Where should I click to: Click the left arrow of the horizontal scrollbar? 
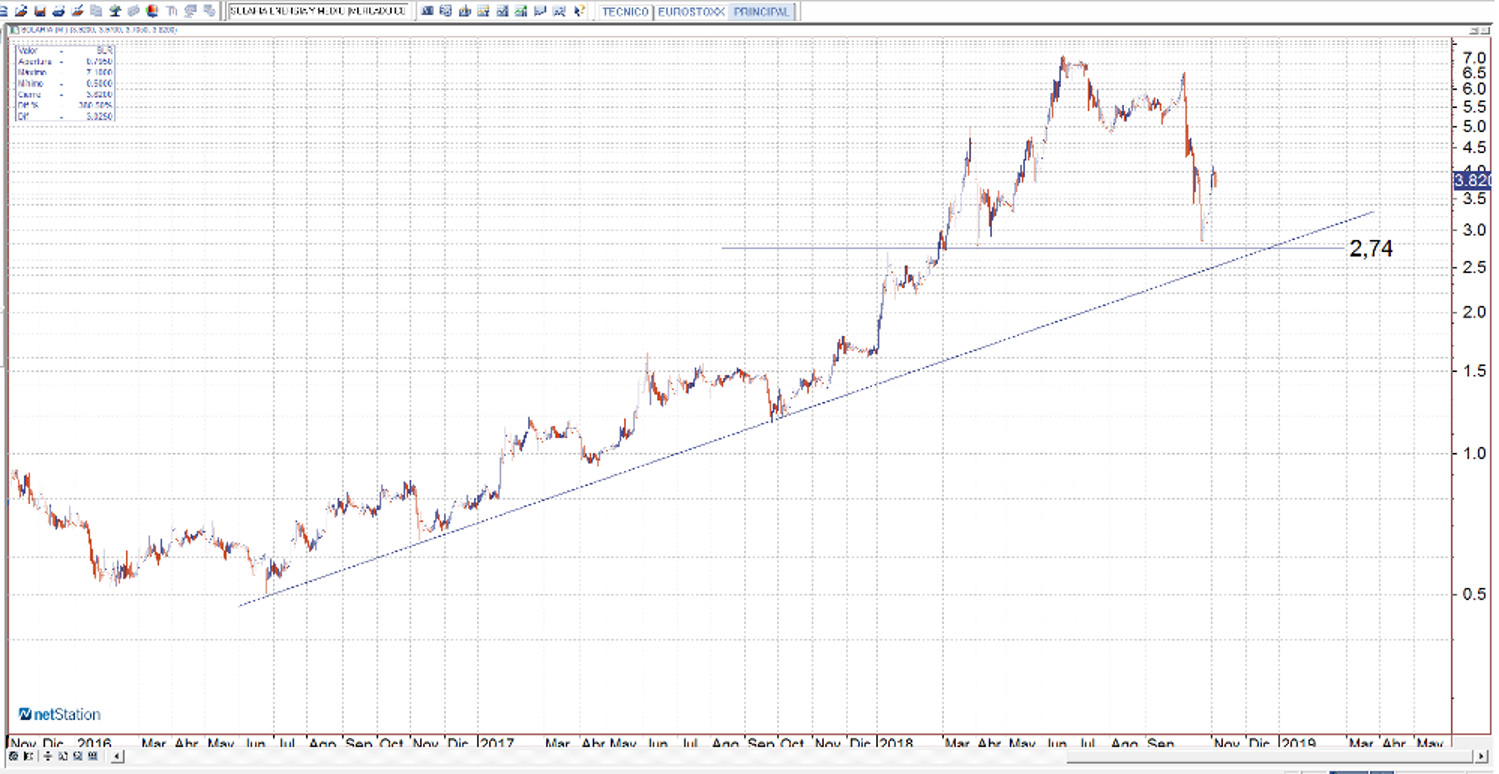click(x=118, y=757)
